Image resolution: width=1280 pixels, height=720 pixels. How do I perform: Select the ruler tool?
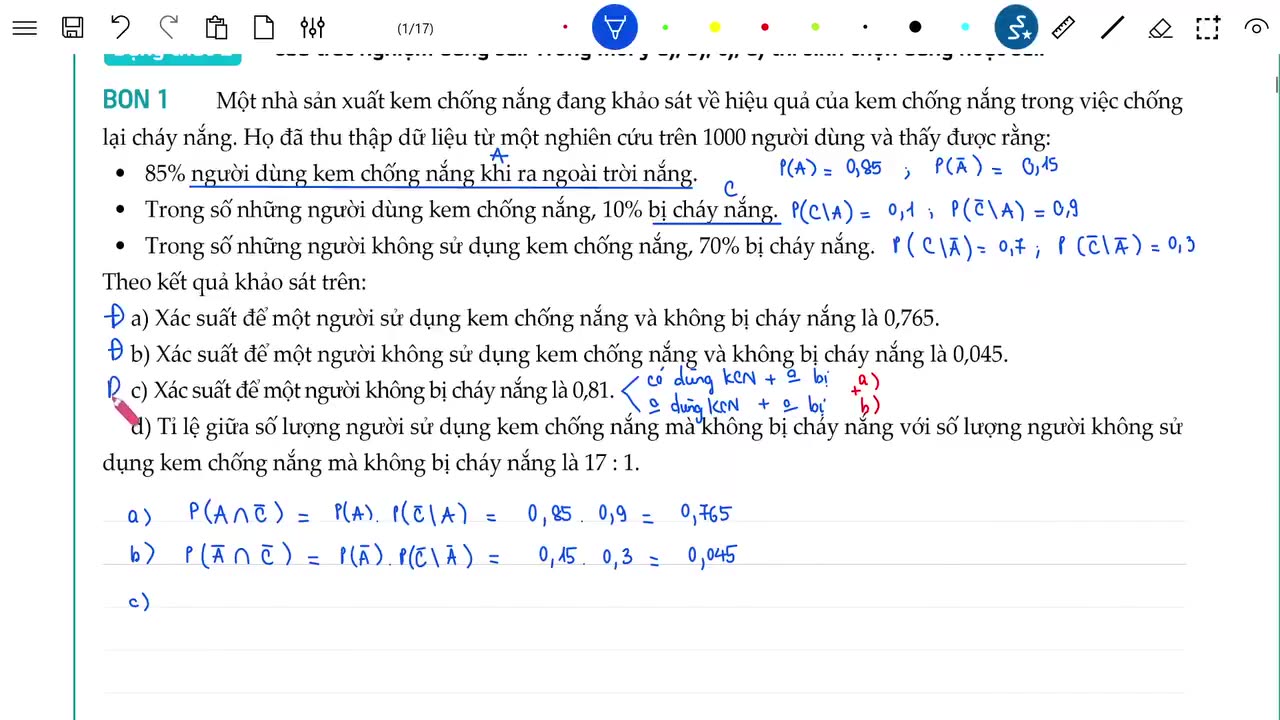tap(1064, 28)
